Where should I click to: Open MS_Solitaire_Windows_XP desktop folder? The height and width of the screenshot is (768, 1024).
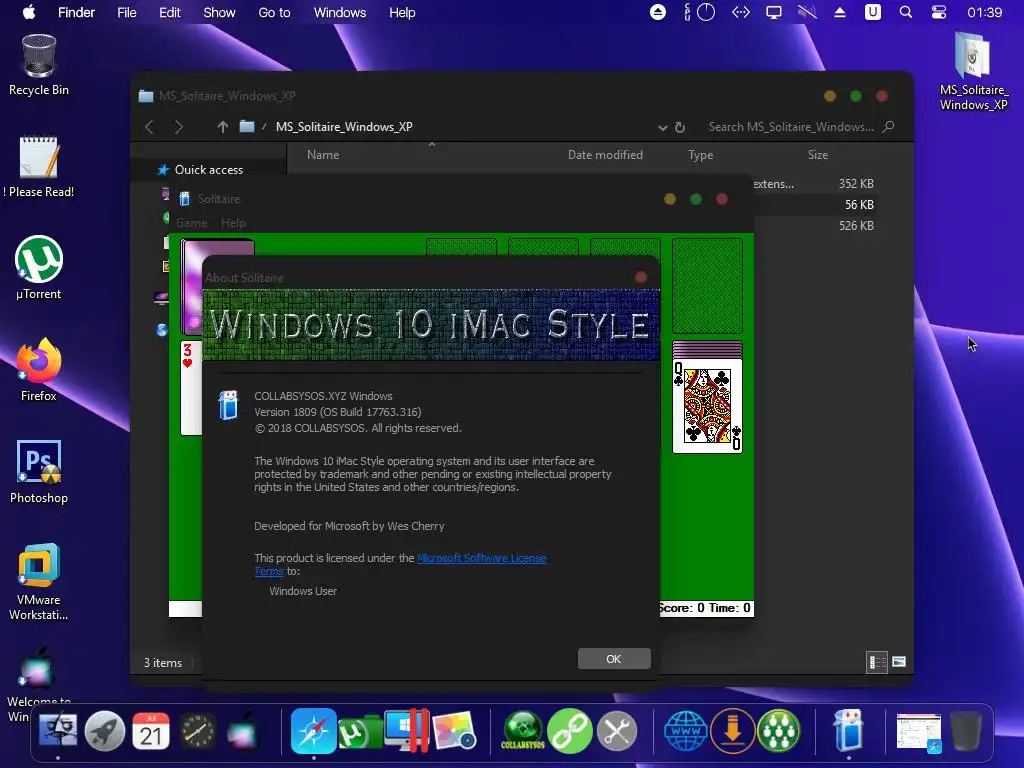click(973, 71)
